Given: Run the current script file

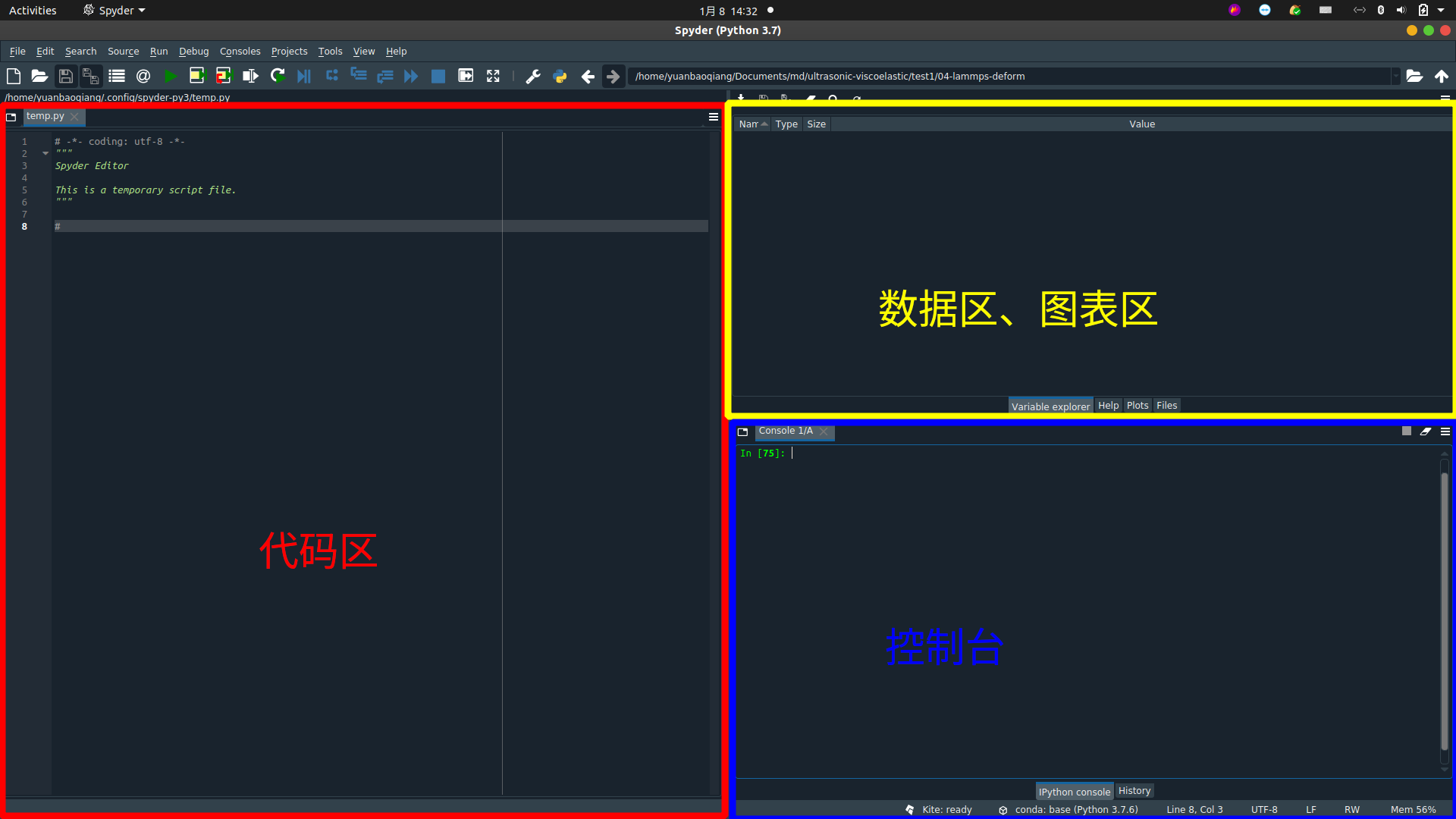Looking at the screenshot, I should pyautogui.click(x=171, y=76).
